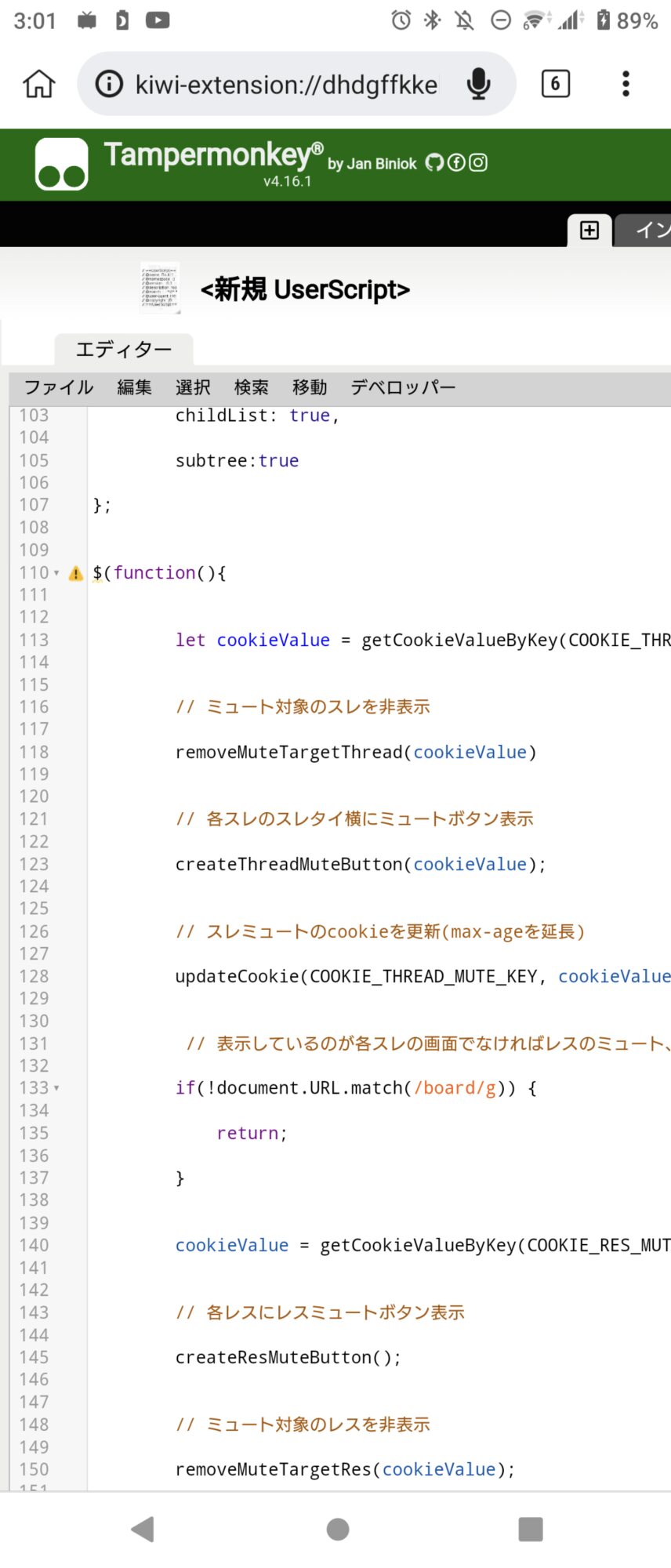Screen dimensions: 671x1568
Task: Click the userscript thumbnail icon
Action: 160,289
